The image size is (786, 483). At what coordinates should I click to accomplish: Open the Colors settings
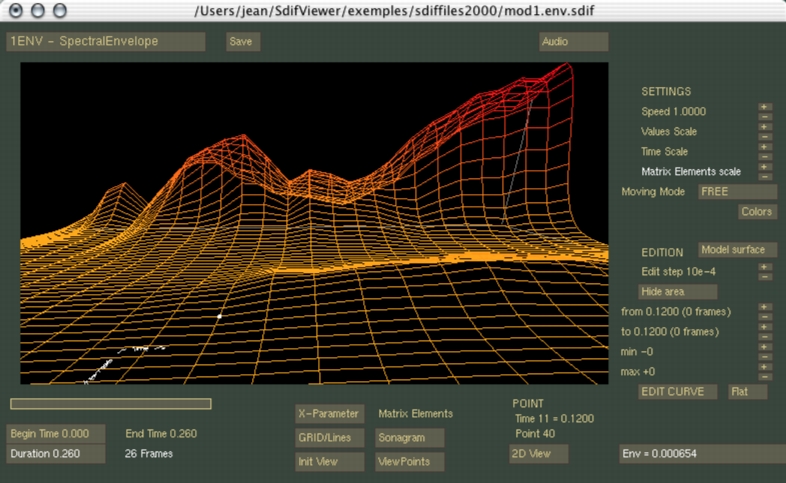click(x=757, y=212)
